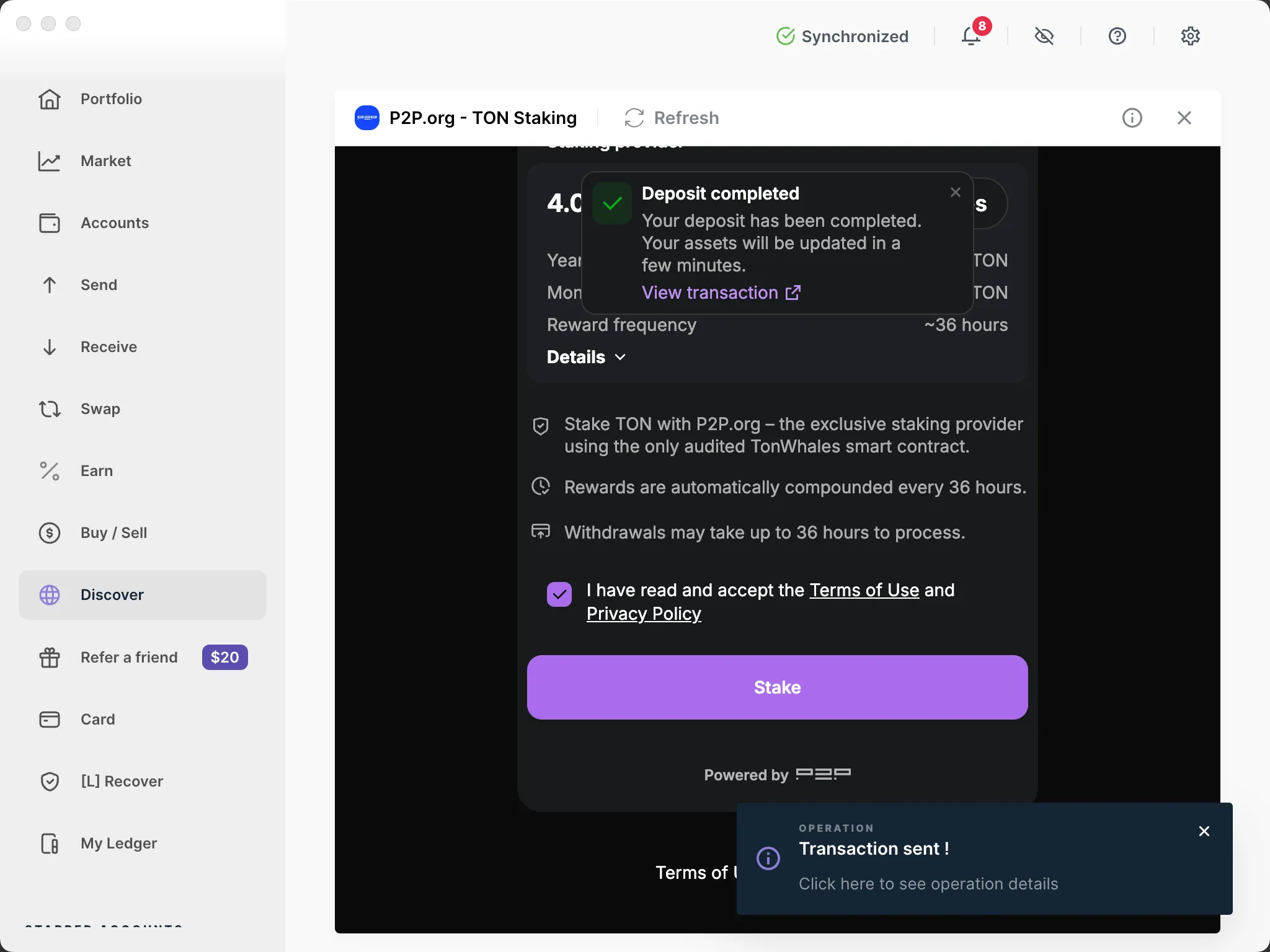Screen dimensions: 1270x952
Task: Go to Market in the sidebar
Action: pos(105,161)
